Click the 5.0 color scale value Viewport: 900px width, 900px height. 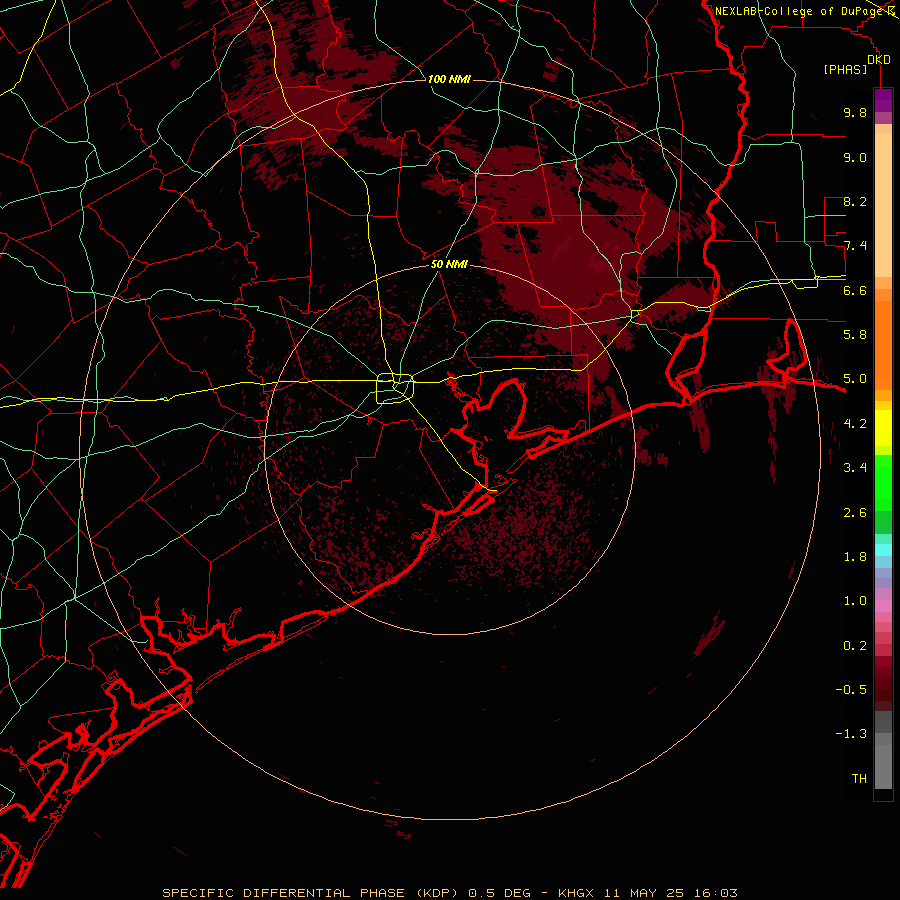[855, 379]
